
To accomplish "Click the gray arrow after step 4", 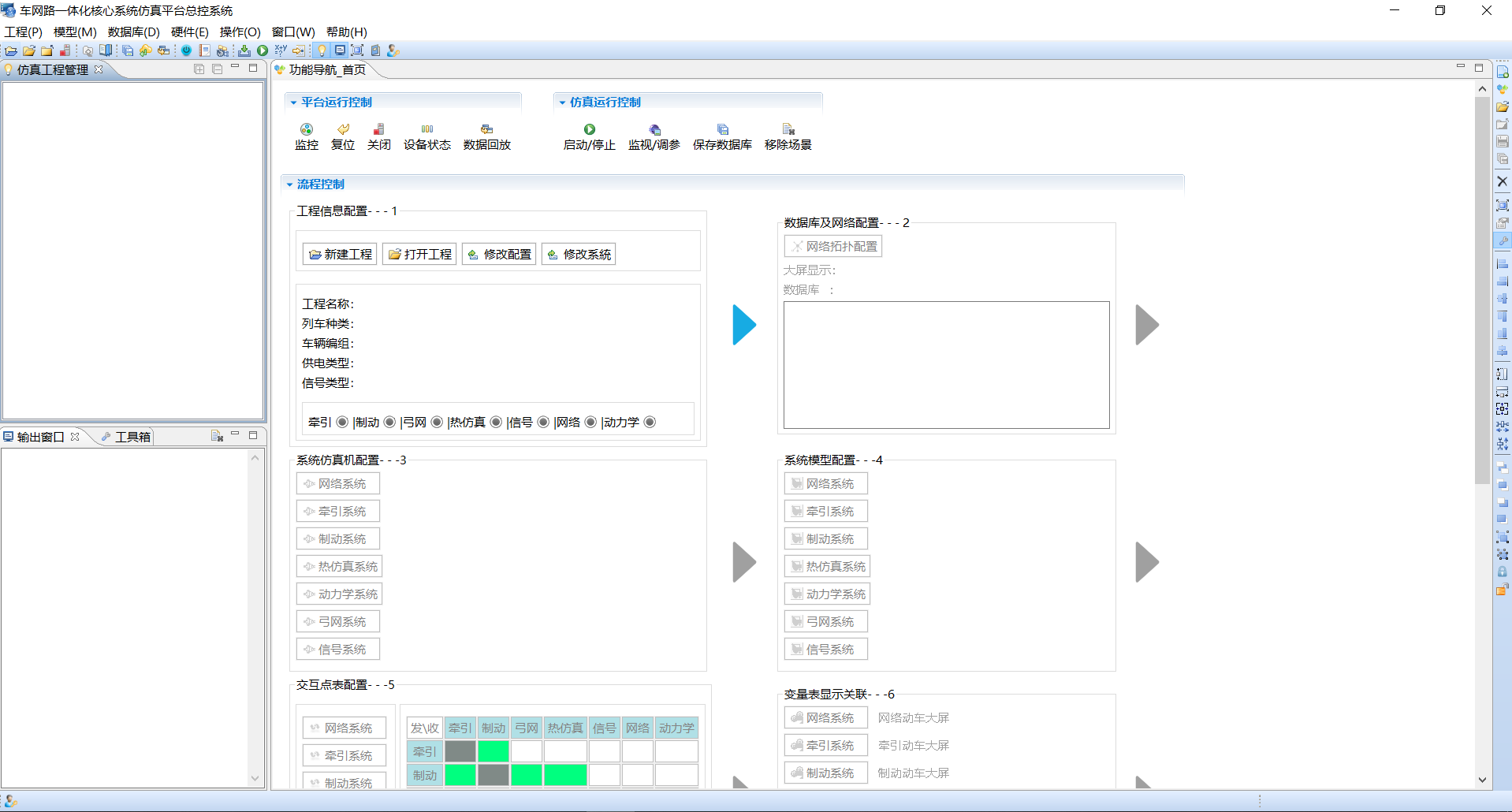I will click(1147, 562).
